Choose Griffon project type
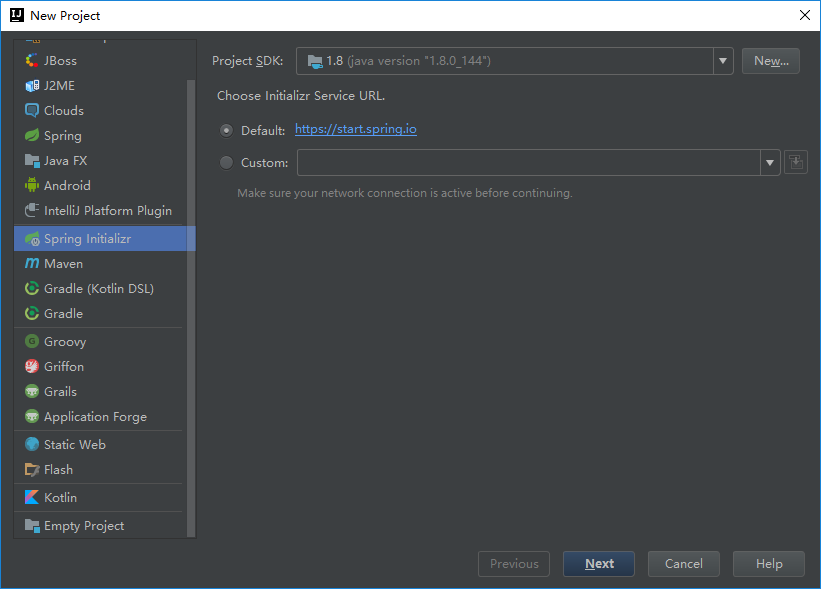The height and width of the screenshot is (589, 821). coord(100,366)
